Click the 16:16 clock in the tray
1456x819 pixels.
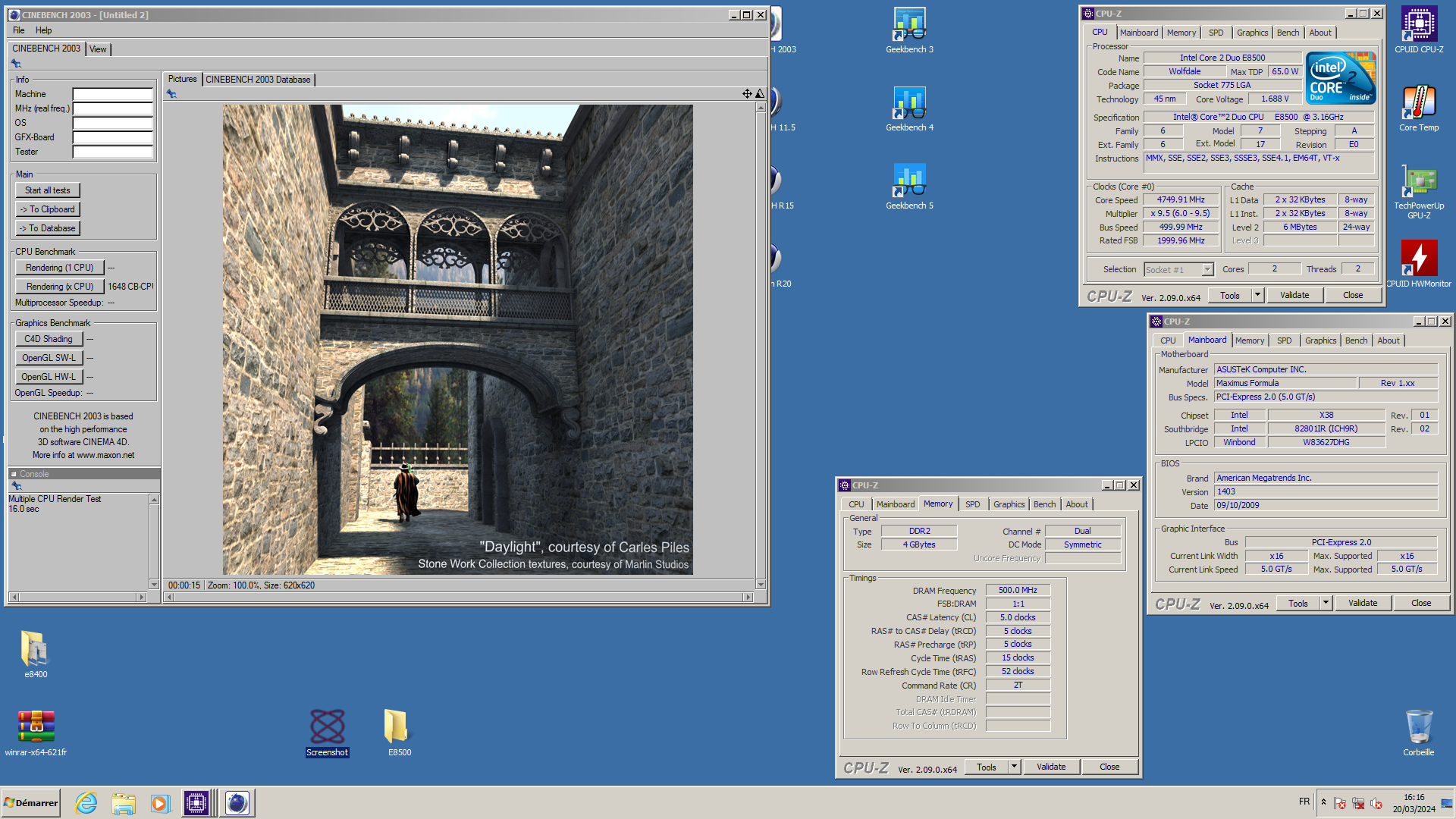pos(1414,797)
